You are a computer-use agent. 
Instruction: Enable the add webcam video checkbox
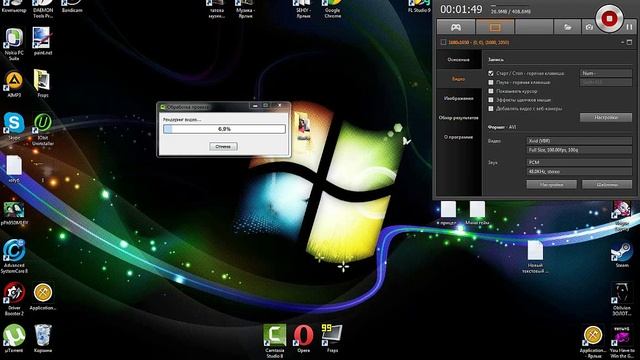coord(491,109)
